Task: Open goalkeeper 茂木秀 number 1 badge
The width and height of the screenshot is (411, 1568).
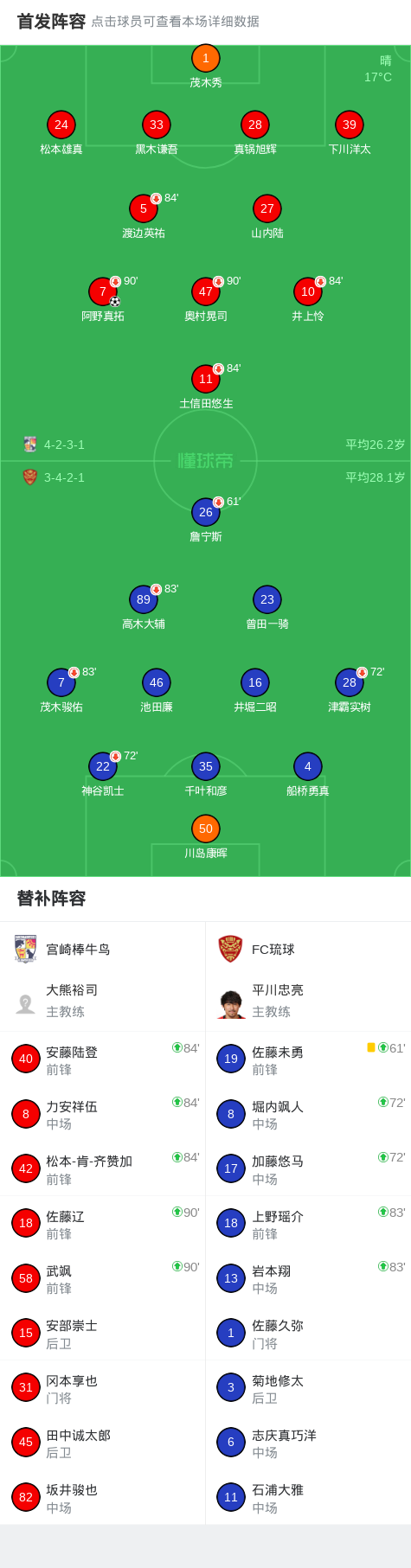Action: coord(205,58)
